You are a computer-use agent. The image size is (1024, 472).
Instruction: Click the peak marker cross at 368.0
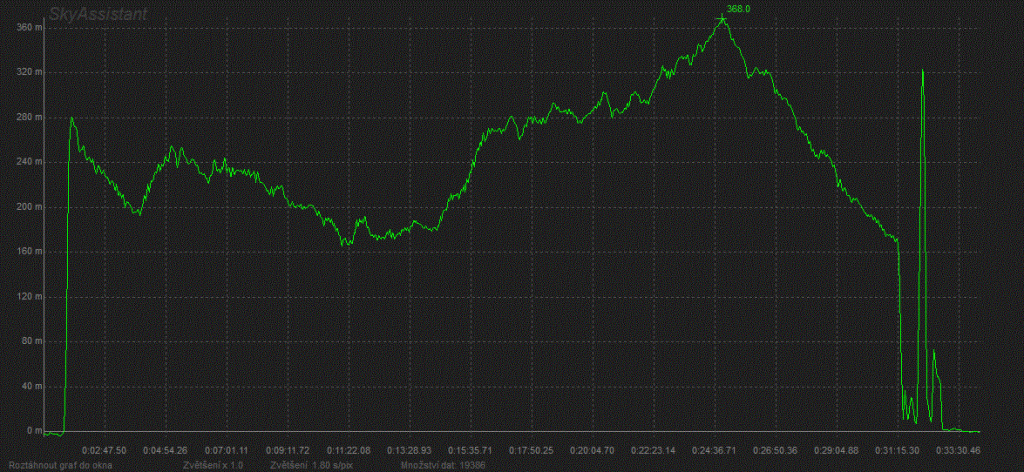(722, 19)
